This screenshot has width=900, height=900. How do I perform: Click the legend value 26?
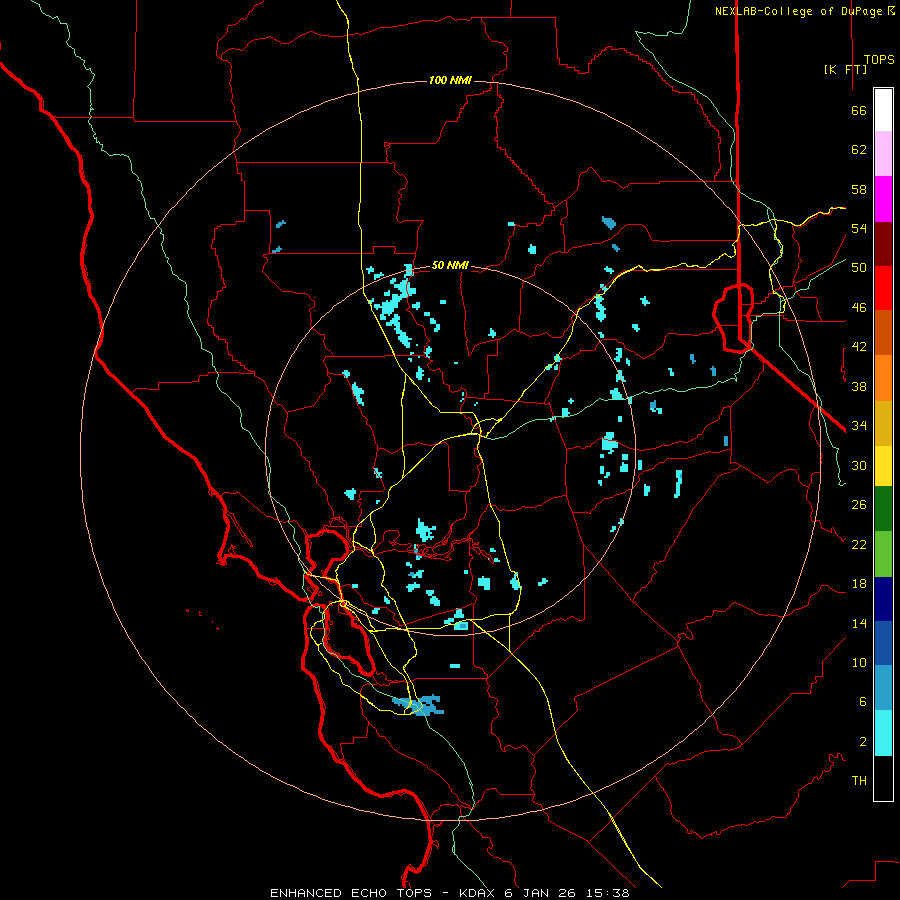(859, 505)
